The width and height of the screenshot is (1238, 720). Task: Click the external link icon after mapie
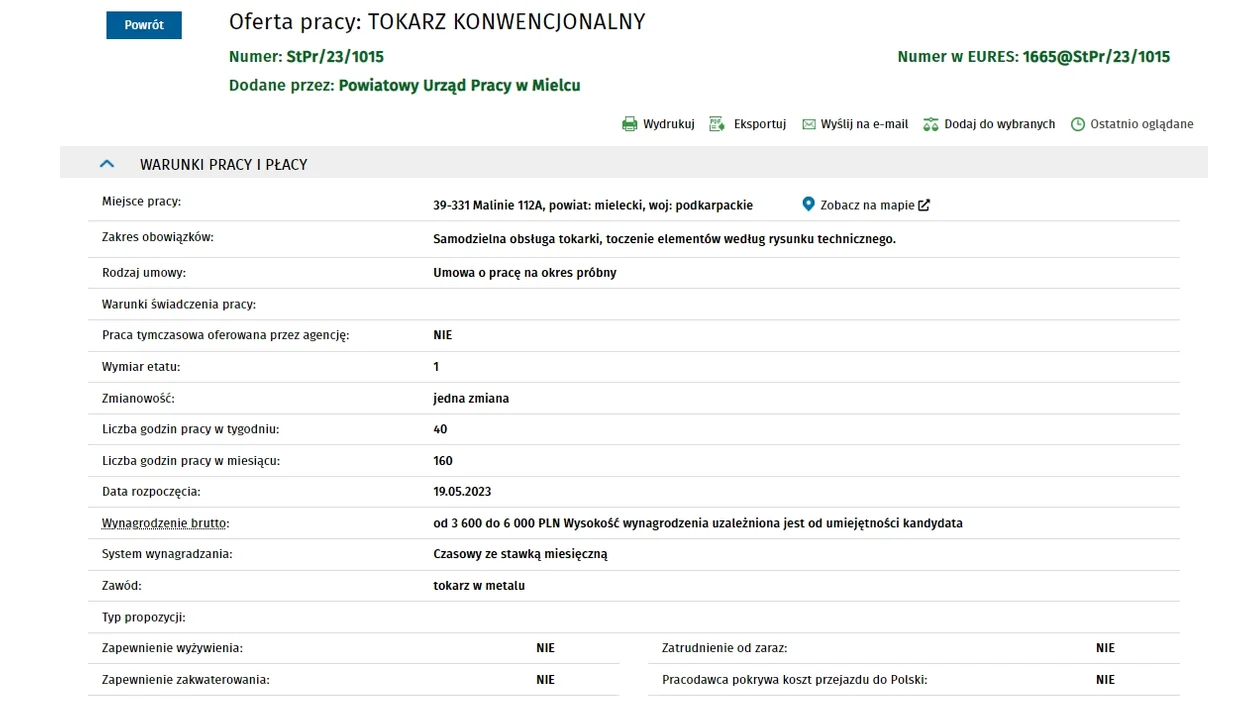click(924, 205)
